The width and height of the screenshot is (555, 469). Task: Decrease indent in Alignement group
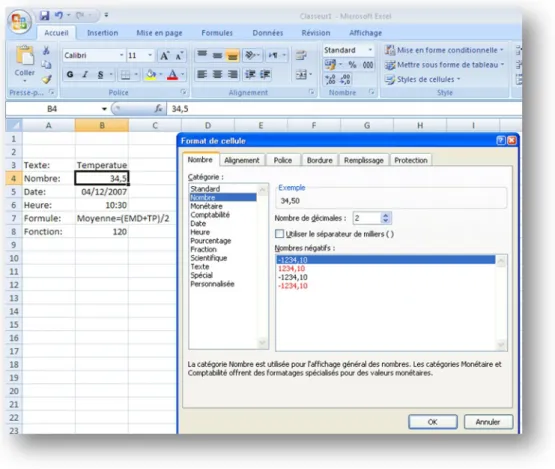pyautogui.click(x=250, y=74)
